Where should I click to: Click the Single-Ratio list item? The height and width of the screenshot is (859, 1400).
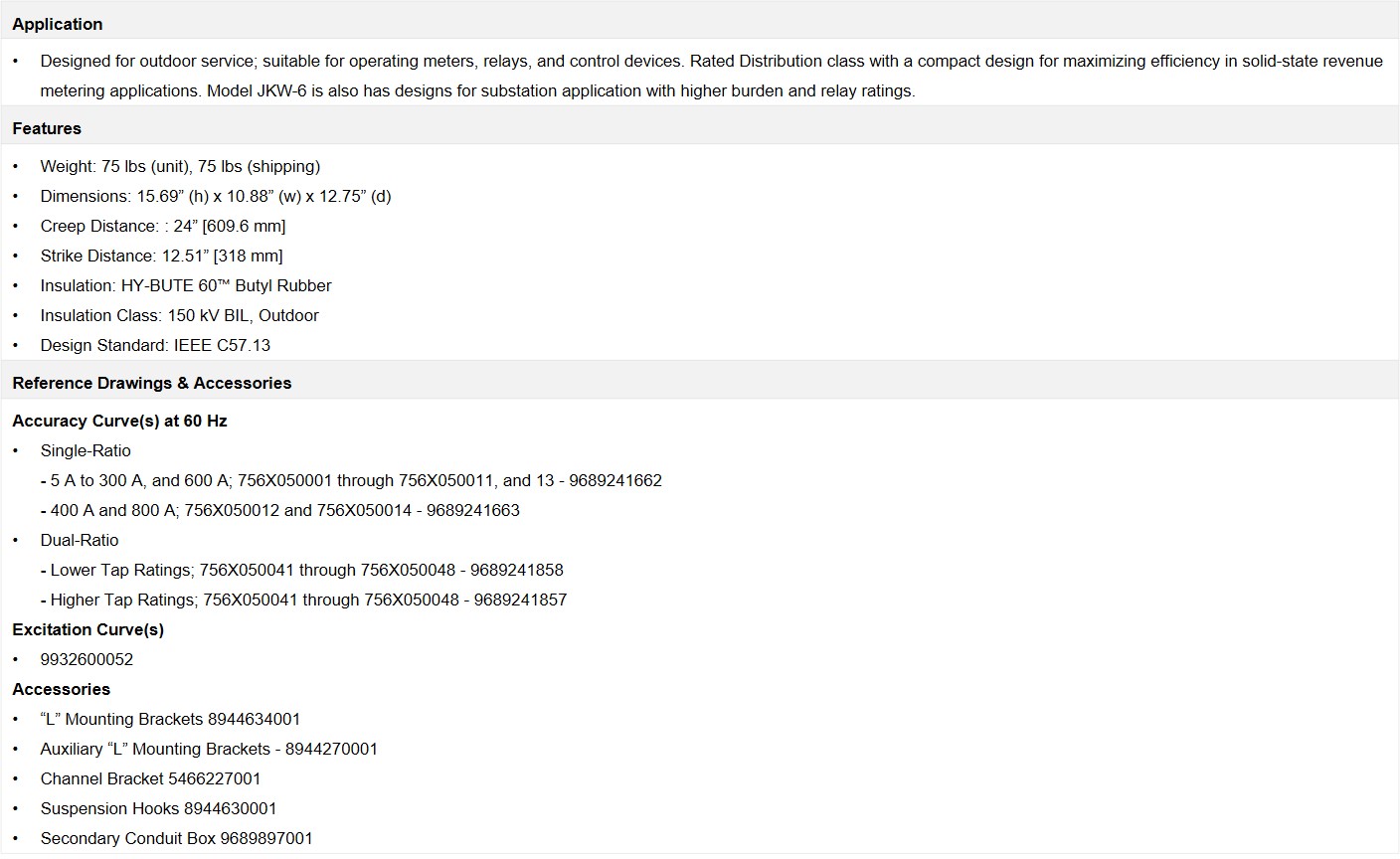pyautogui.click(x=86, y=450)
